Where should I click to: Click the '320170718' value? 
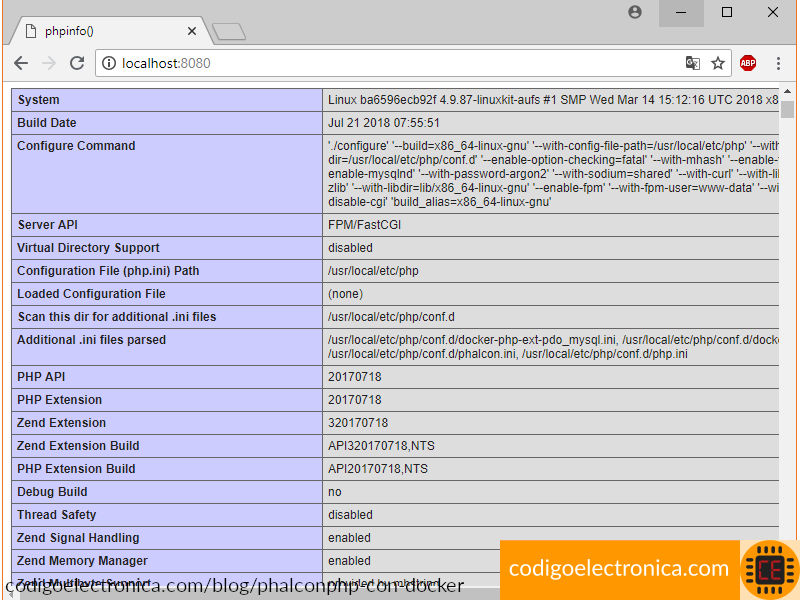click(358, 423)
